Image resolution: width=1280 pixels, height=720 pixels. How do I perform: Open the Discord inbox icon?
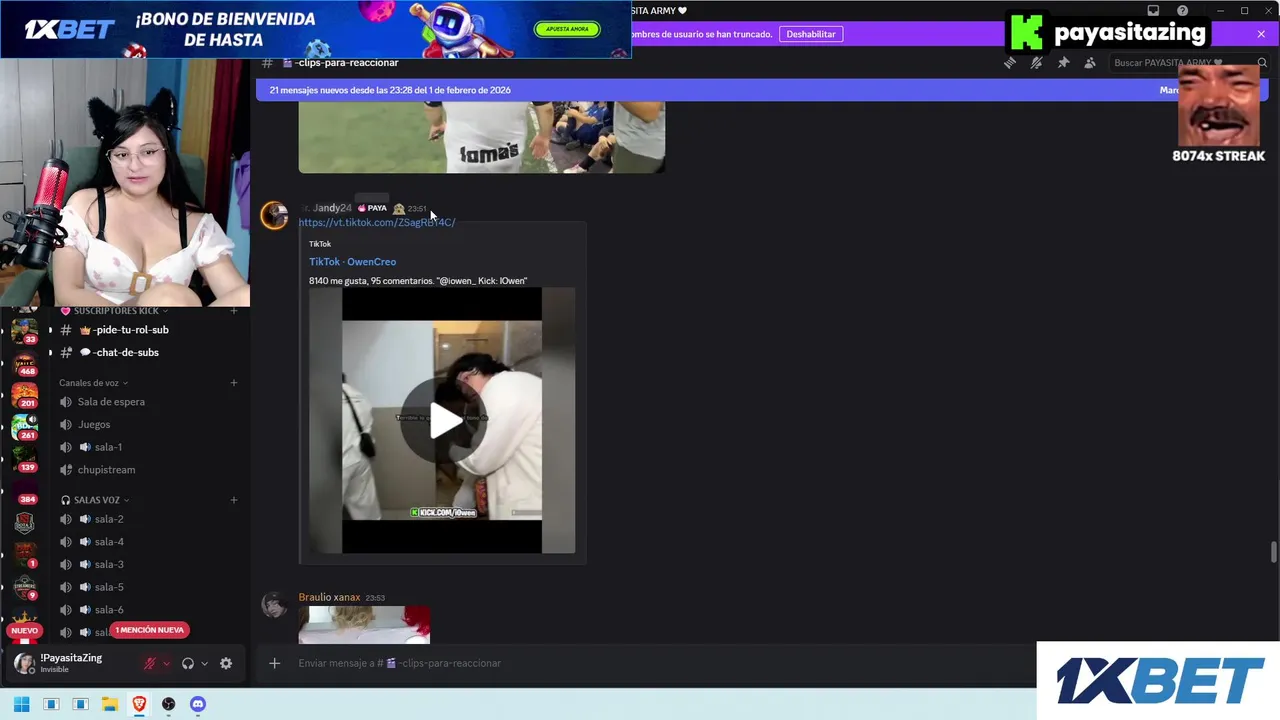point(1153,11)
